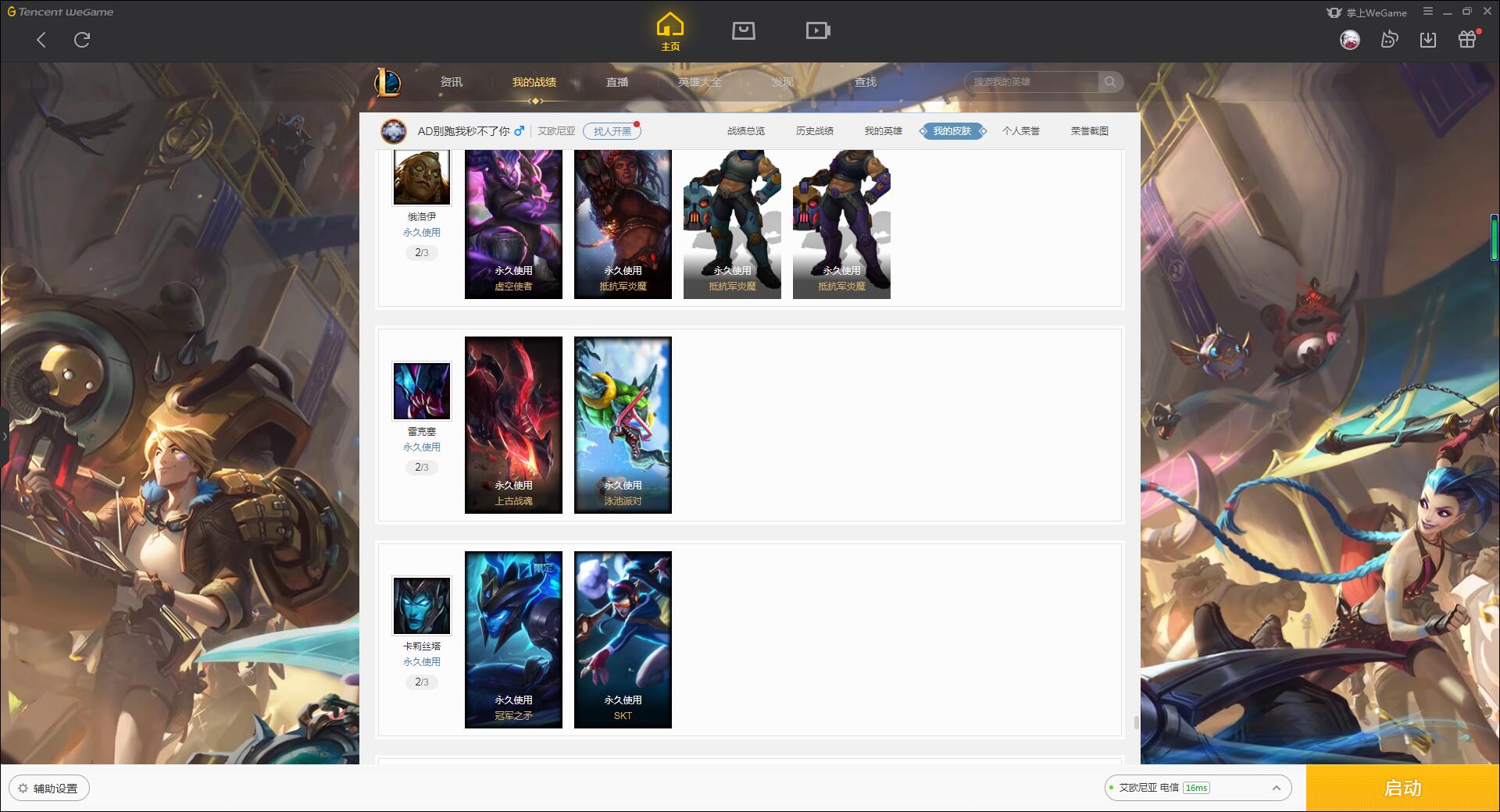Click the 掌上WeGame link

click(x=1367, y=12)
